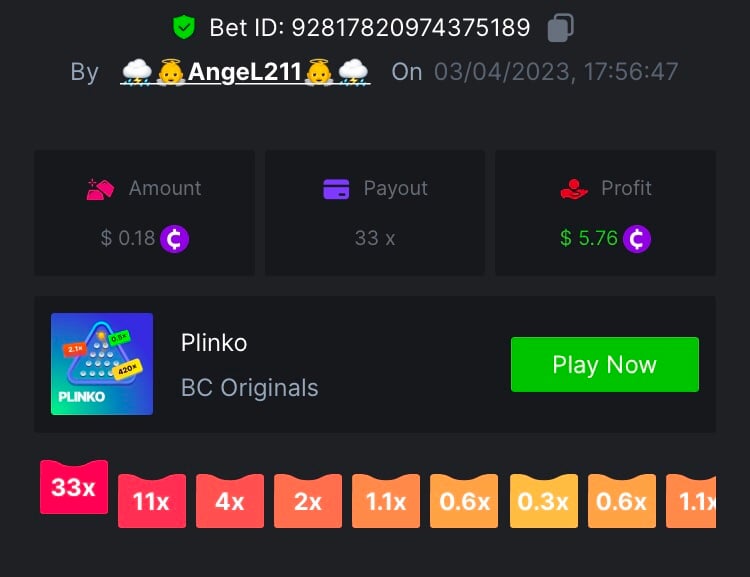The height and width of the screenshot is (577, 750).
Task: Select the first 1.1x multiplier tile
Action: click(x=386, y=501)
